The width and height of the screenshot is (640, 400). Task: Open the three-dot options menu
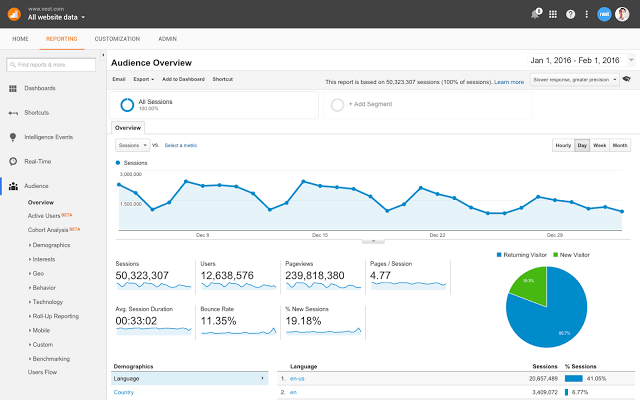tap(586, 14)
